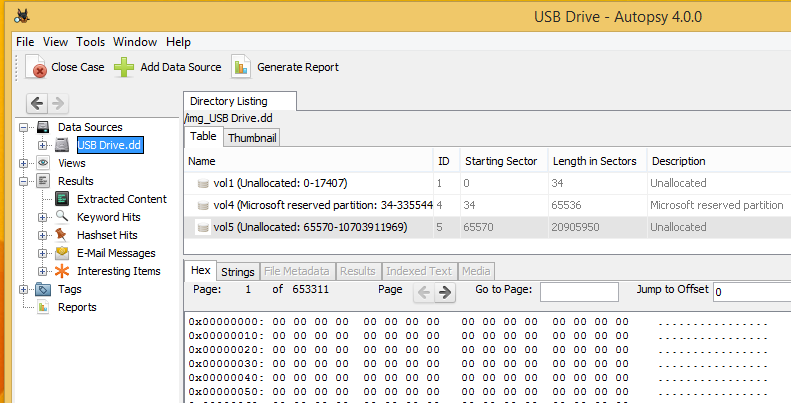Select the Extracted Content tree item
Screen dimensions: 791x403
122,199
